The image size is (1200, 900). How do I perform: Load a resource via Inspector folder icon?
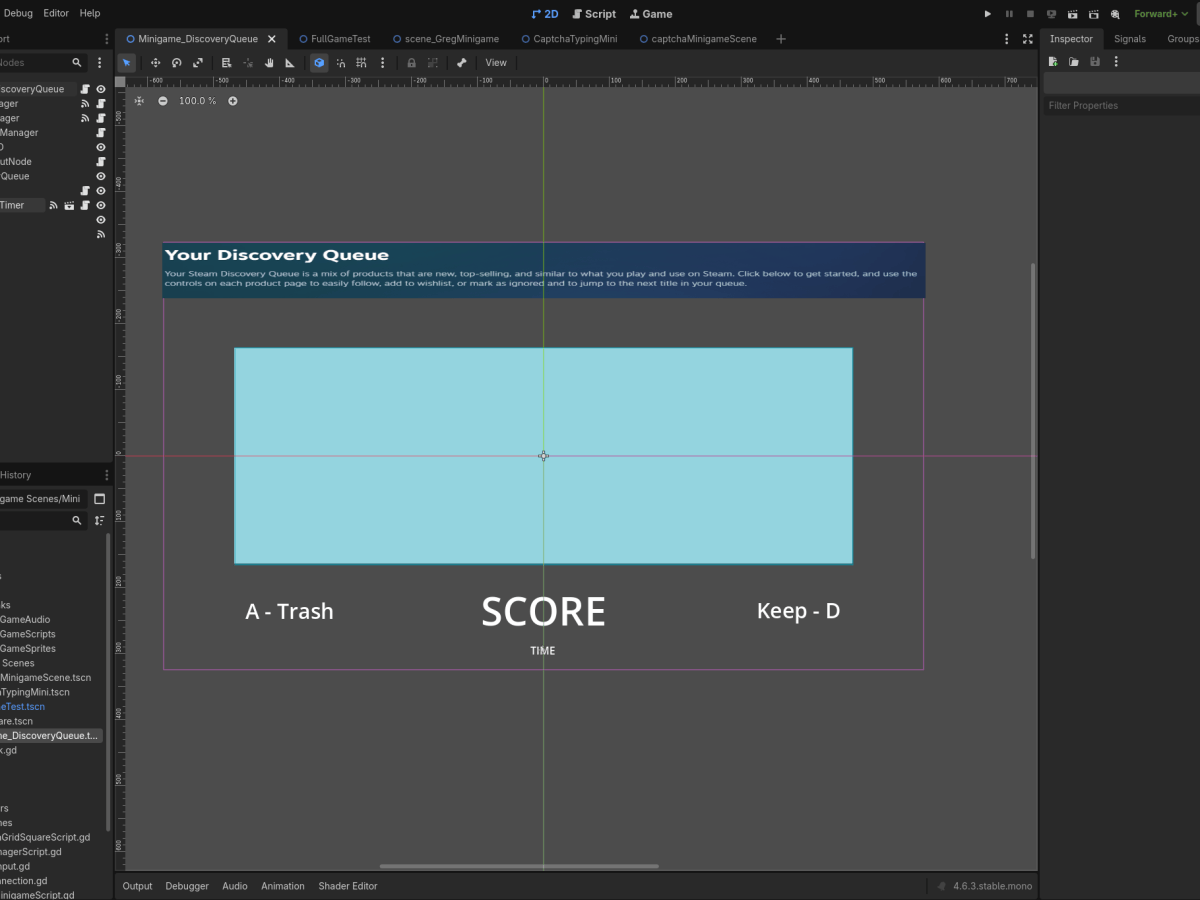(x=1074, y=62)
